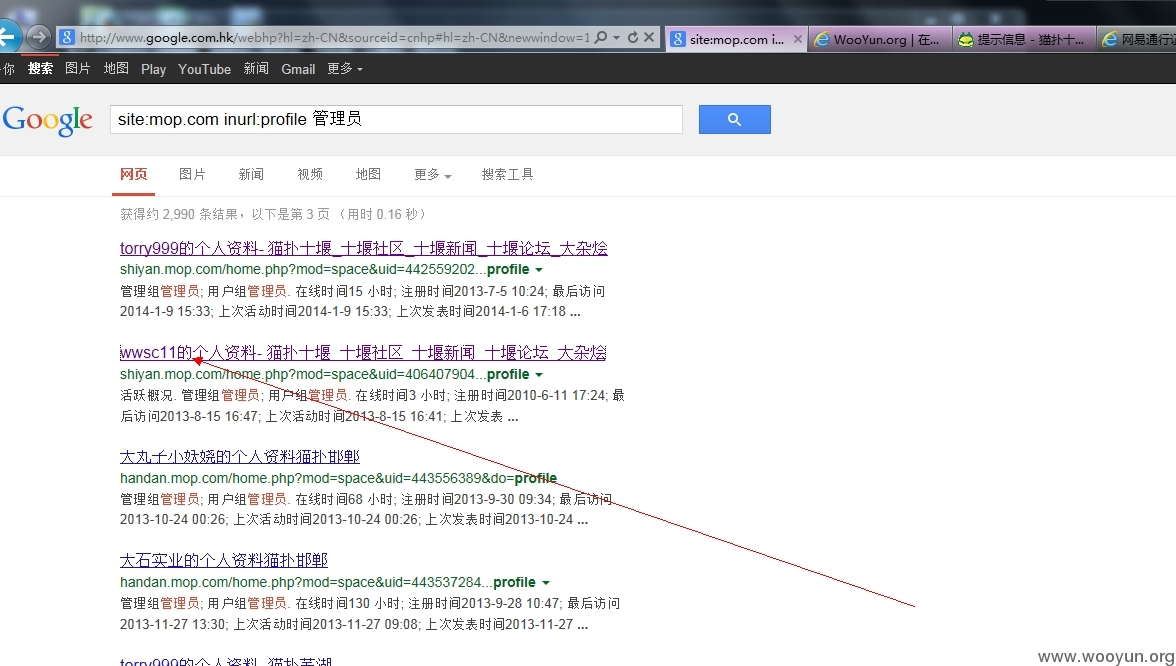
Task: Click snippet text 在线时间130 小时
Action: 347,604
